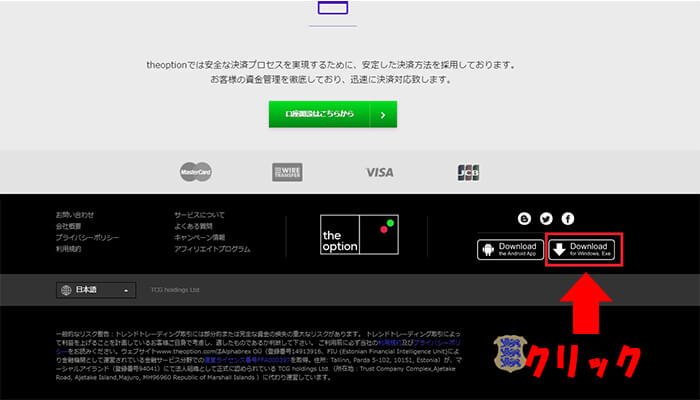This screenshot has width=700, height=400.
Task: Click the MasterCard logo
Action: [196, 172]
